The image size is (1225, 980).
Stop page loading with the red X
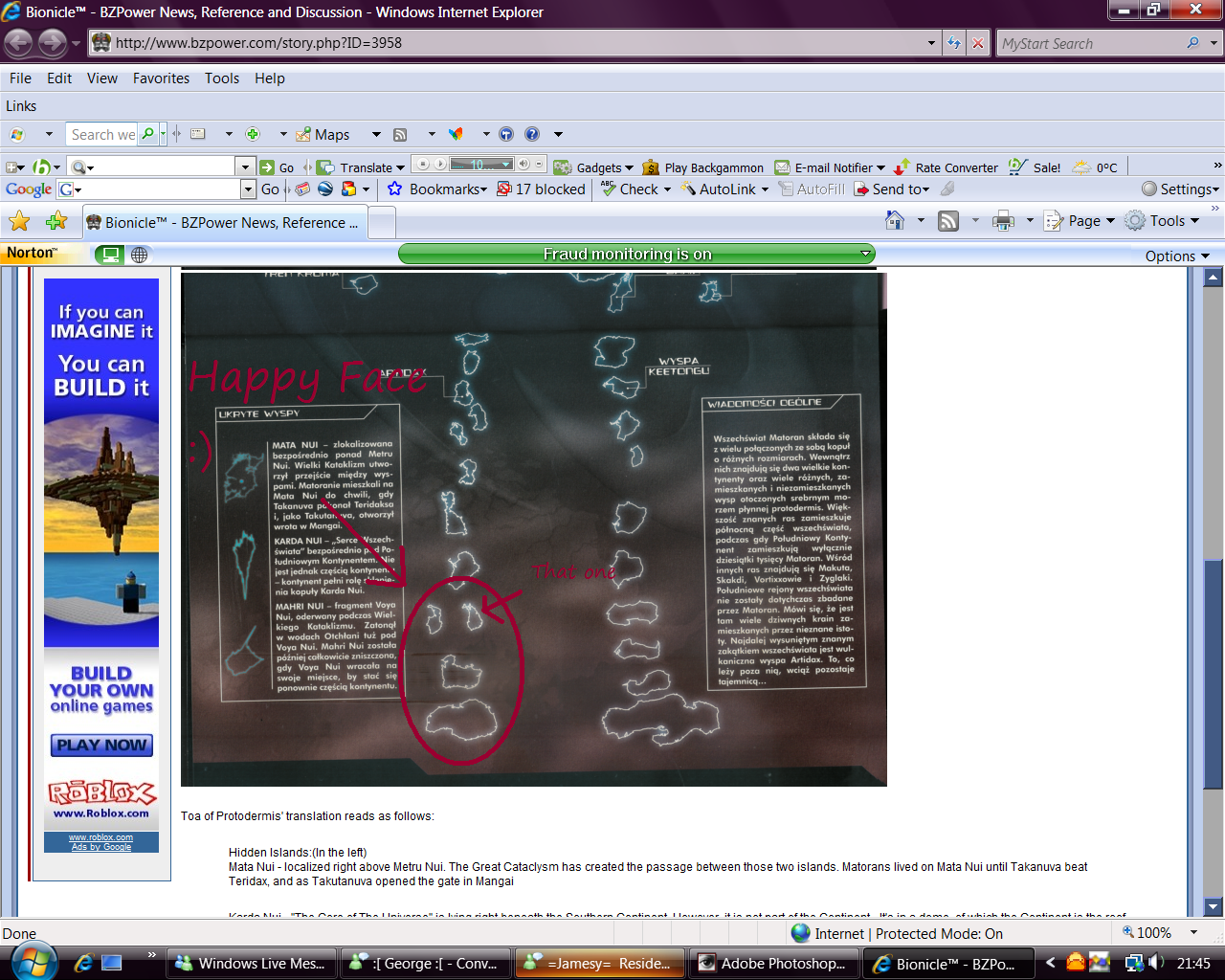coord(977,43)
